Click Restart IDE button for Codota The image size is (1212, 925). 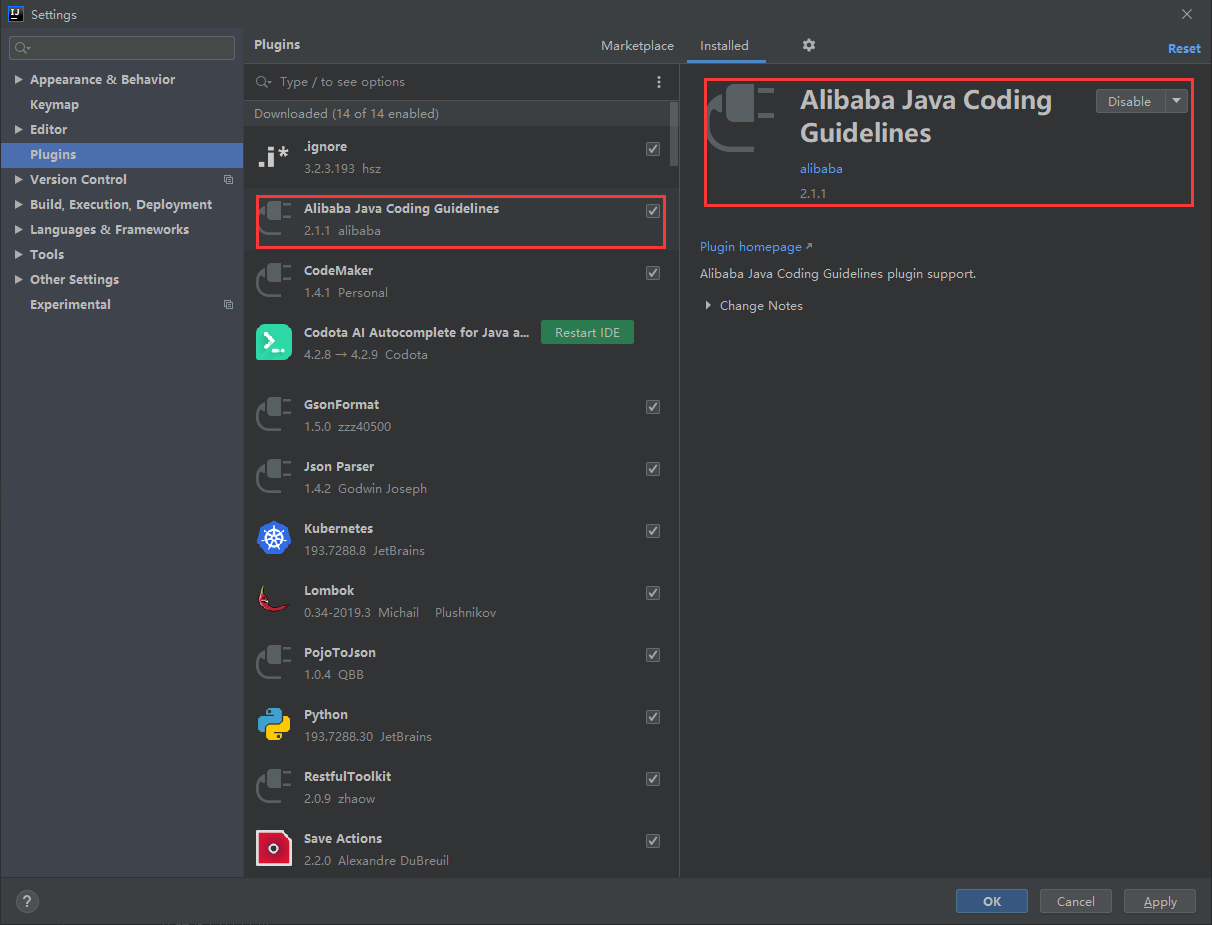(587, 333)
